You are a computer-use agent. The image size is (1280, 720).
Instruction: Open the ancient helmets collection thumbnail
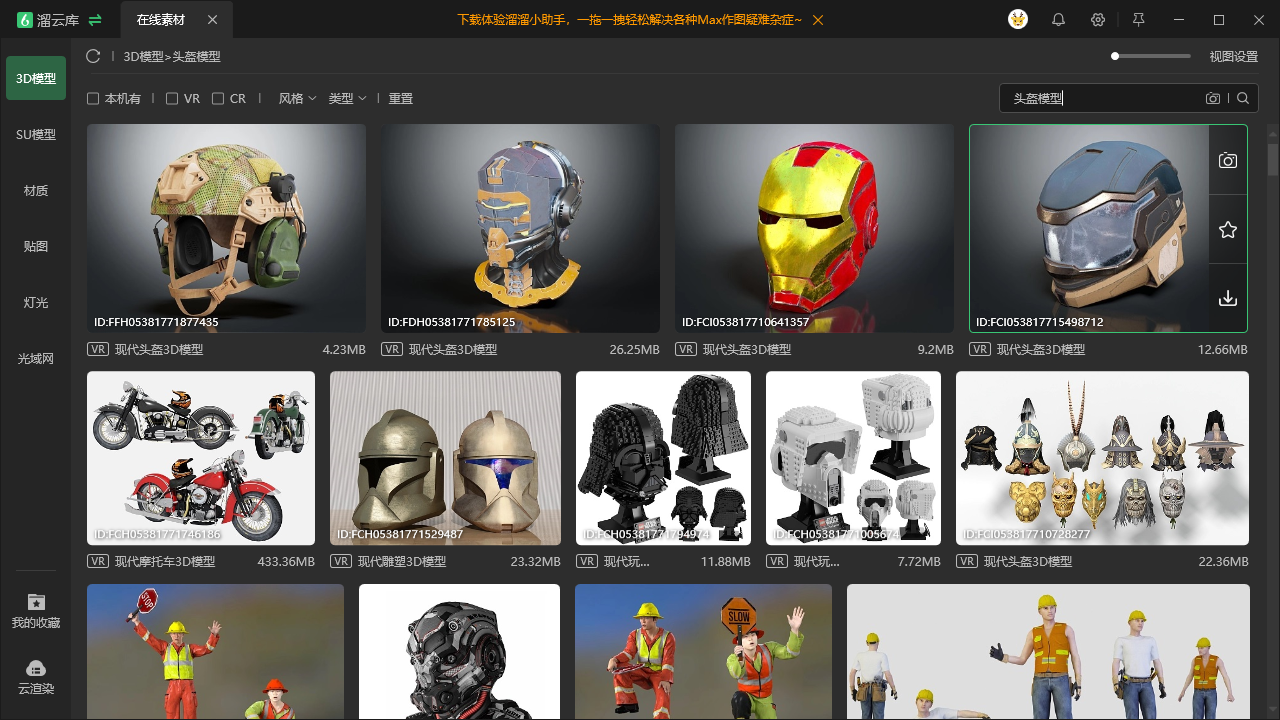click(x=1102, y=458)
